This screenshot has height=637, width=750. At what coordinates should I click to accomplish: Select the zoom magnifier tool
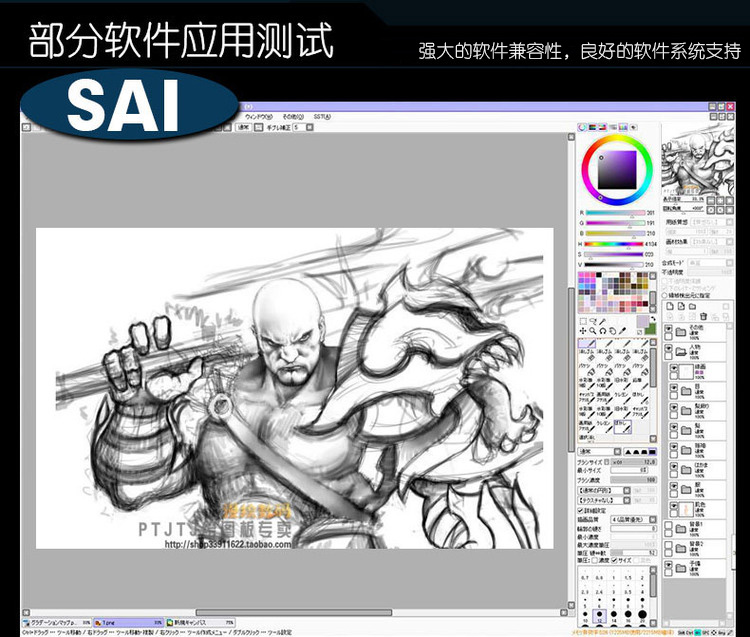(x=593, y=330)
